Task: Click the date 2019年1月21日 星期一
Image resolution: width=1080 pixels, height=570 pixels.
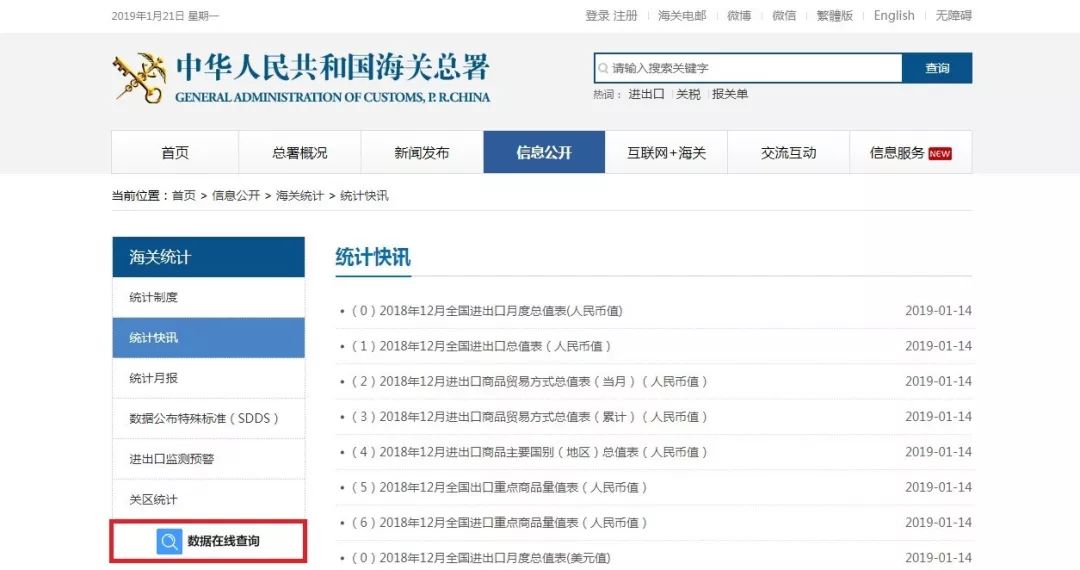Action: (x=165, y=16)
